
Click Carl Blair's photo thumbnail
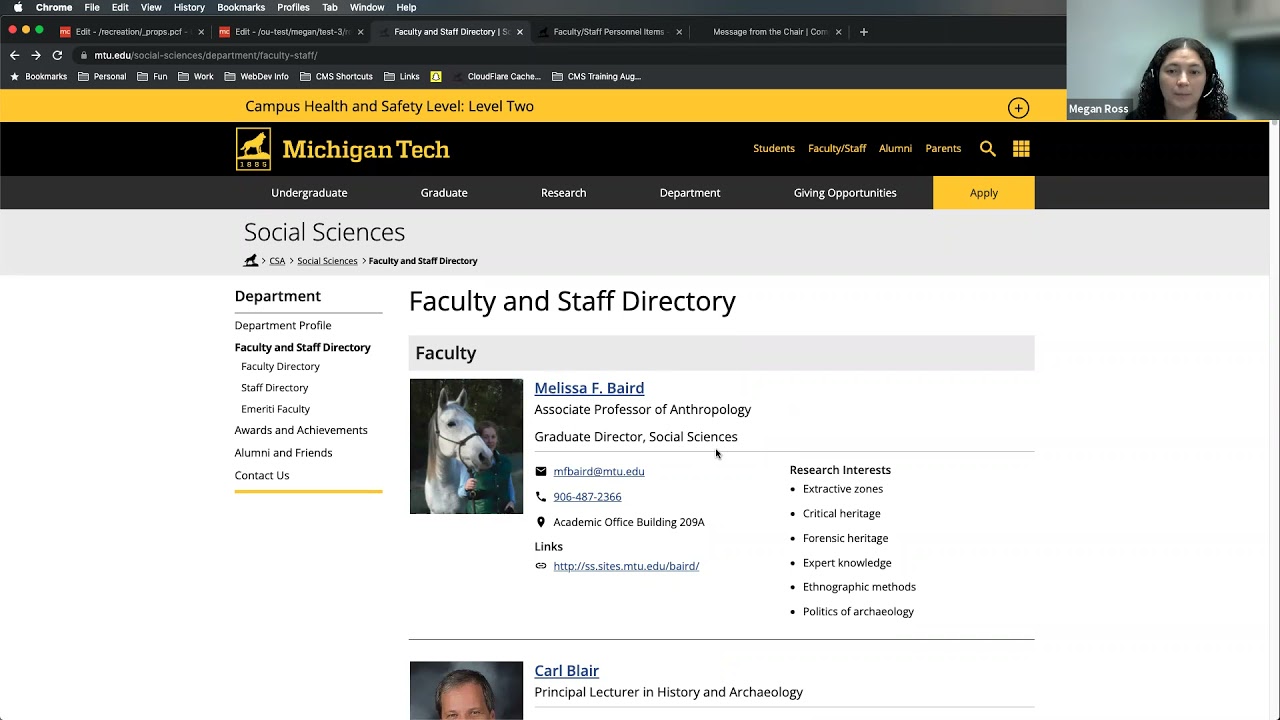click(466, 690)
